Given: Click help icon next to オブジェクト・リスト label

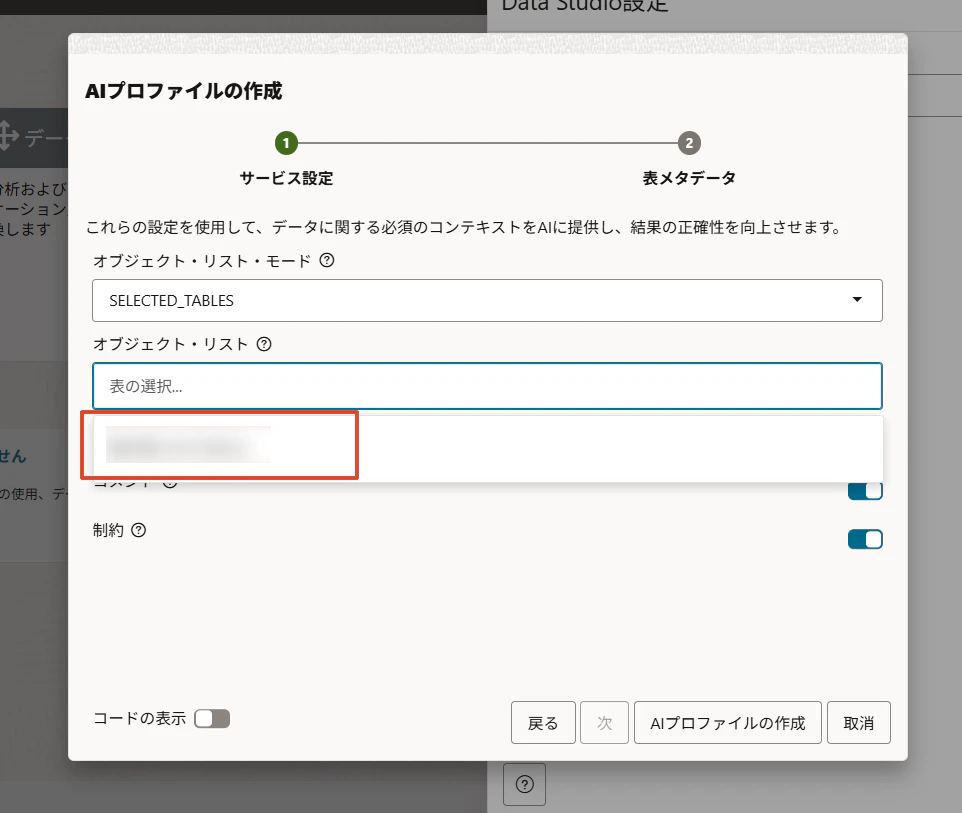Looking at the screenshot, I should pyautogui.click(x=264, y=344).
